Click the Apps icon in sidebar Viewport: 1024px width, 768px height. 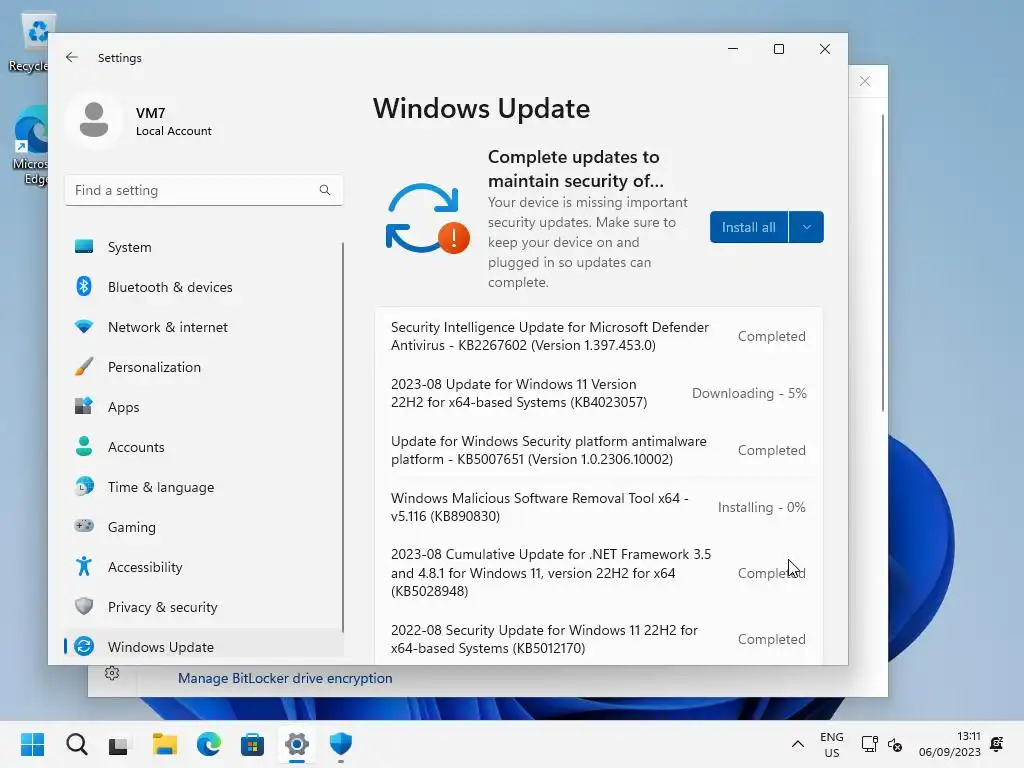point(84,406)
